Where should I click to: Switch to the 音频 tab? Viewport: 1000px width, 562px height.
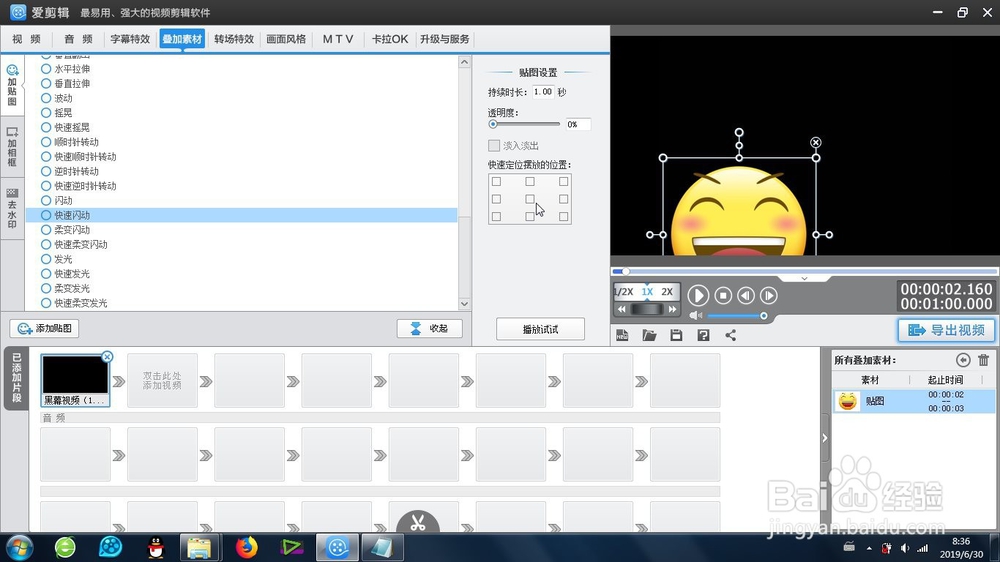[78, 39]
